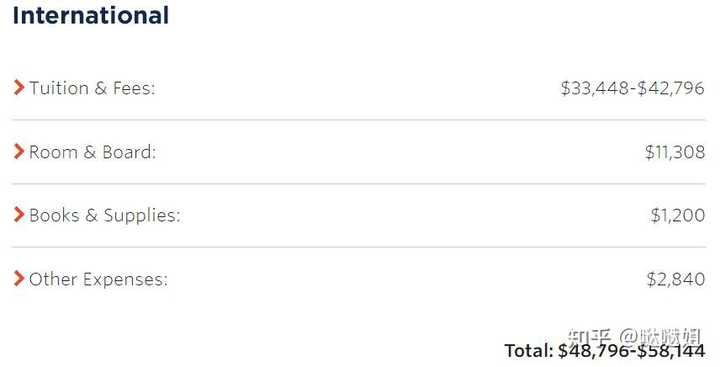The height and width of the screenshot is (367, 720).
Task: Click the Zhihu watermark logo
Action: (590, 337)
